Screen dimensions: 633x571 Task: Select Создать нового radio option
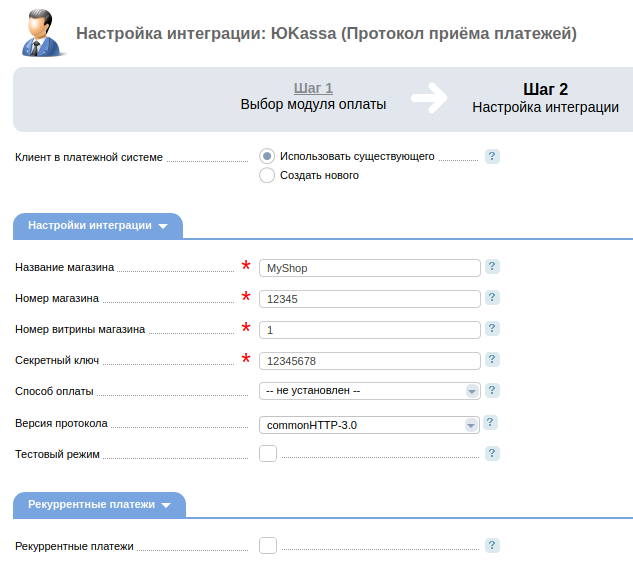[267, 175]
